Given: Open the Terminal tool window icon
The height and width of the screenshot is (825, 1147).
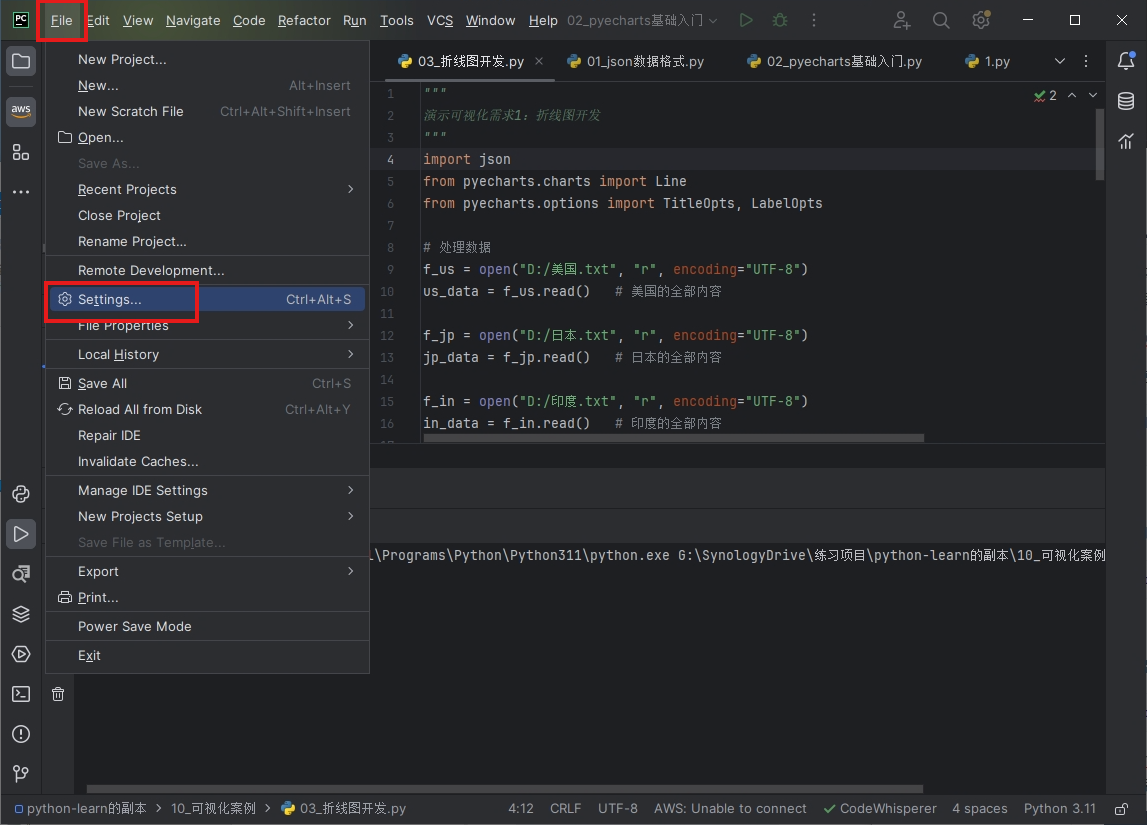Looking at the screenshot, I should (x=21, y=694).
